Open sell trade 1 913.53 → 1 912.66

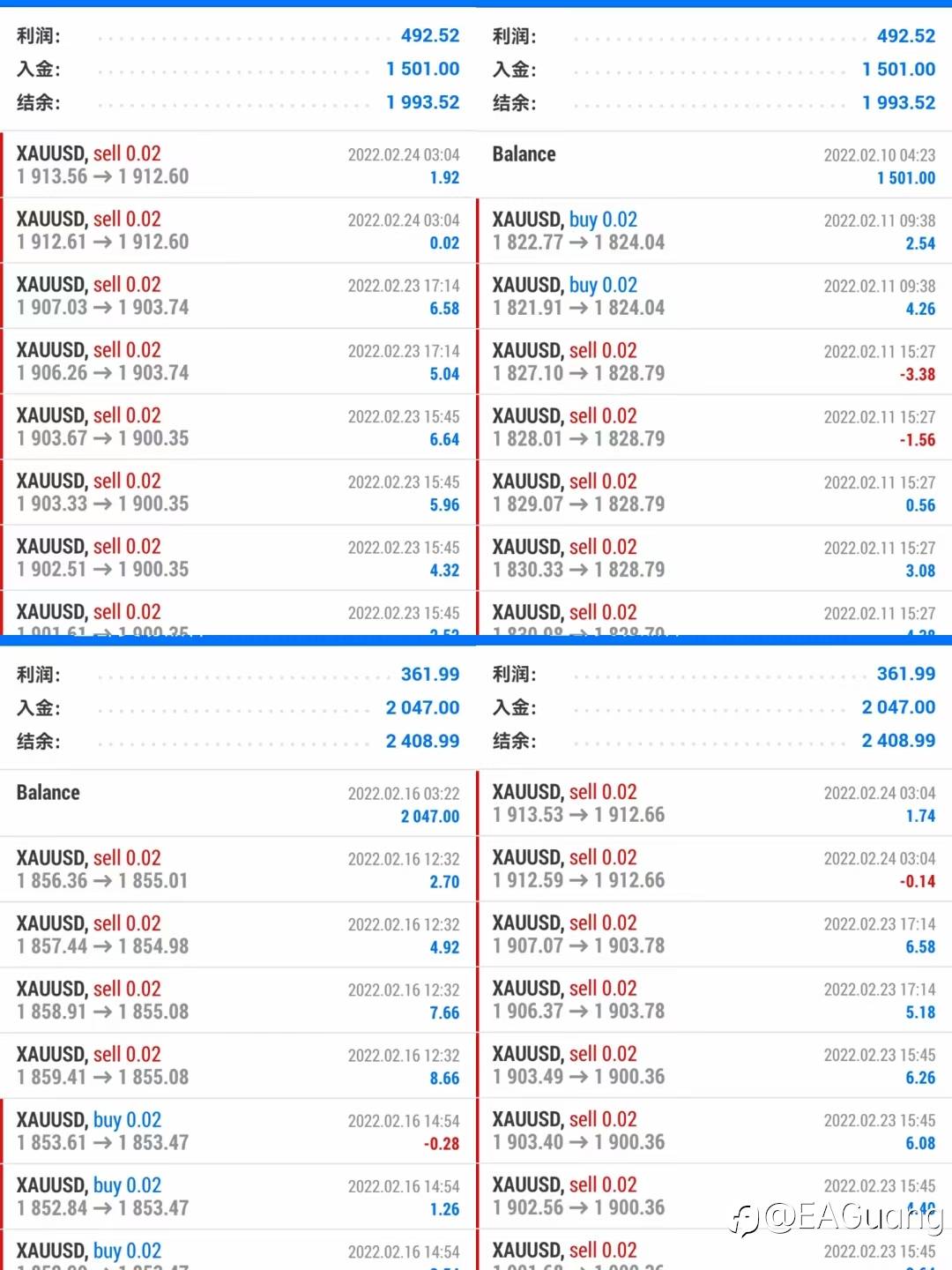(714, 803)
